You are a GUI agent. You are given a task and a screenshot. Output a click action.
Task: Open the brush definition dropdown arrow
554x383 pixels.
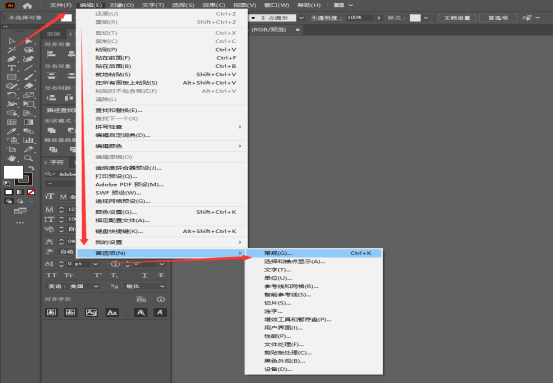coord(301,18)
